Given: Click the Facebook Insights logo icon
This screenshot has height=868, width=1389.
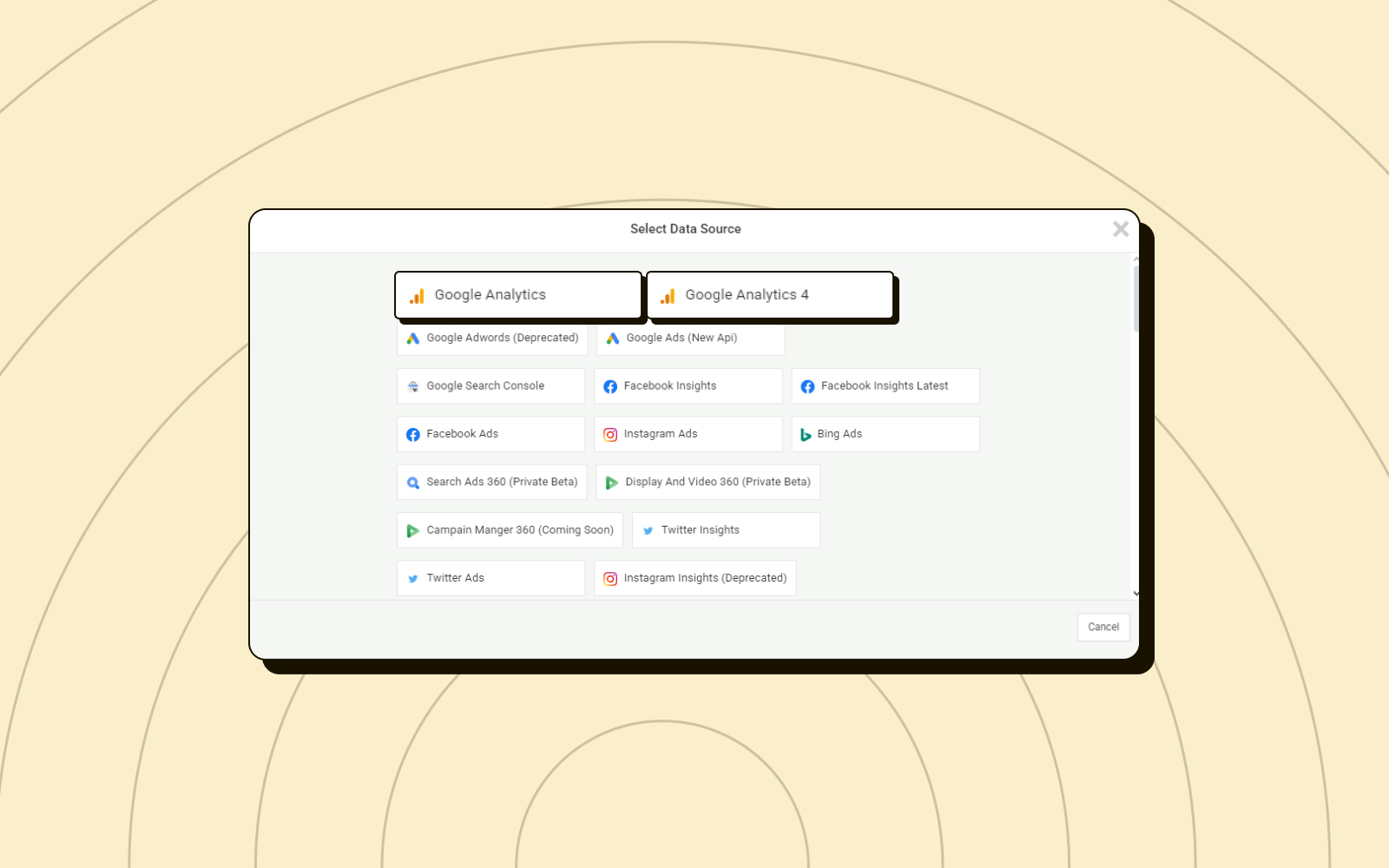Looking at the screenshot, I should pyautogui.click(x=610, y=386).
